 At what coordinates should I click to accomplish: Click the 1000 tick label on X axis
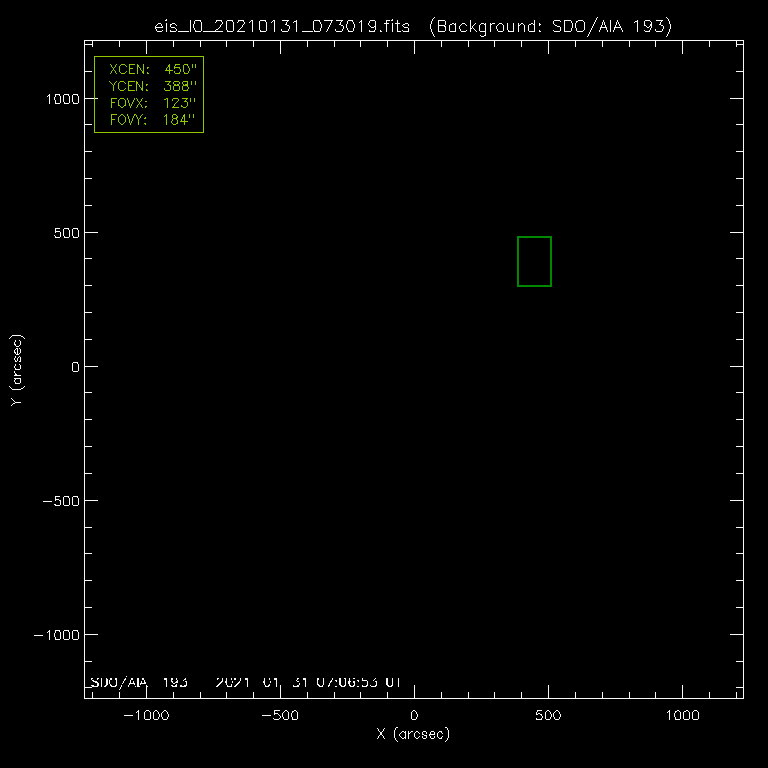(x=682, y=716)
